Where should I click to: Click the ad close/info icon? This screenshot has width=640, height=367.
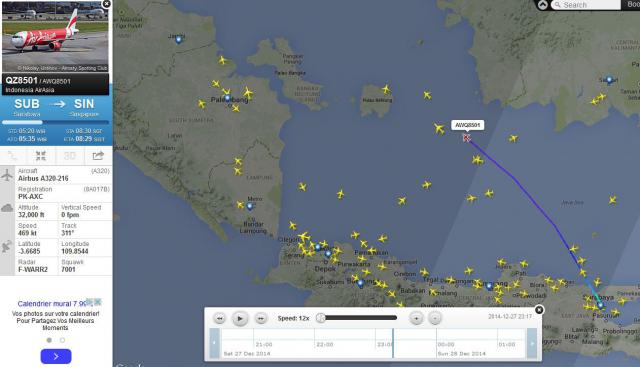pyautogui.click(x=98, y=302)
